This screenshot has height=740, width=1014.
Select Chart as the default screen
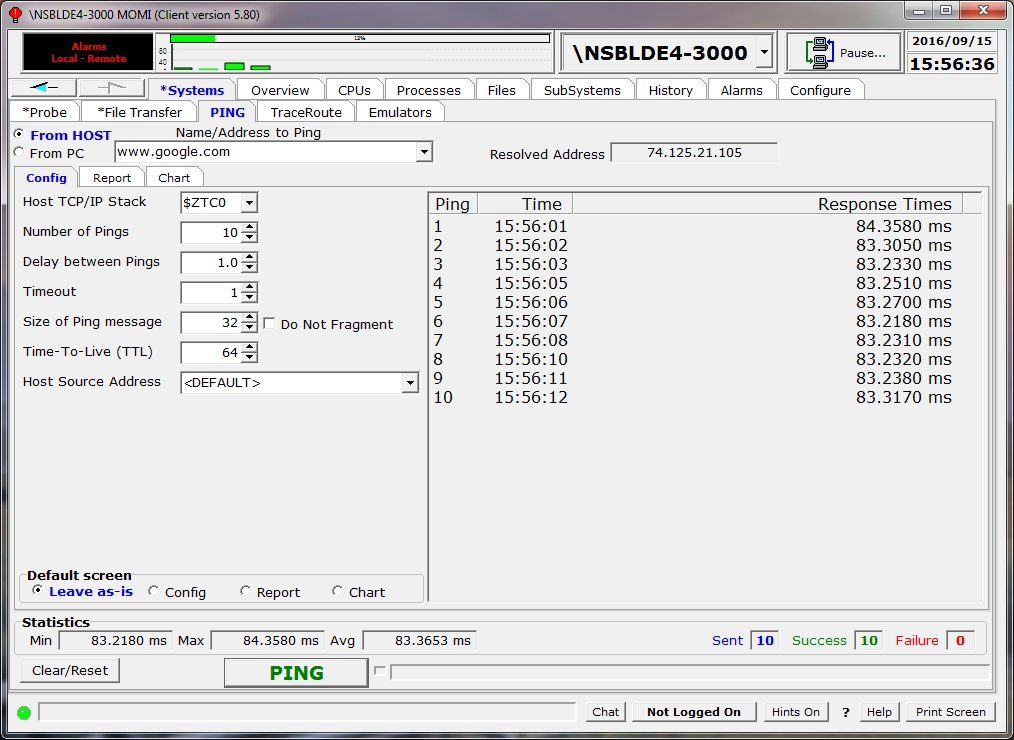pyautogui.click(x=338, y=591)
